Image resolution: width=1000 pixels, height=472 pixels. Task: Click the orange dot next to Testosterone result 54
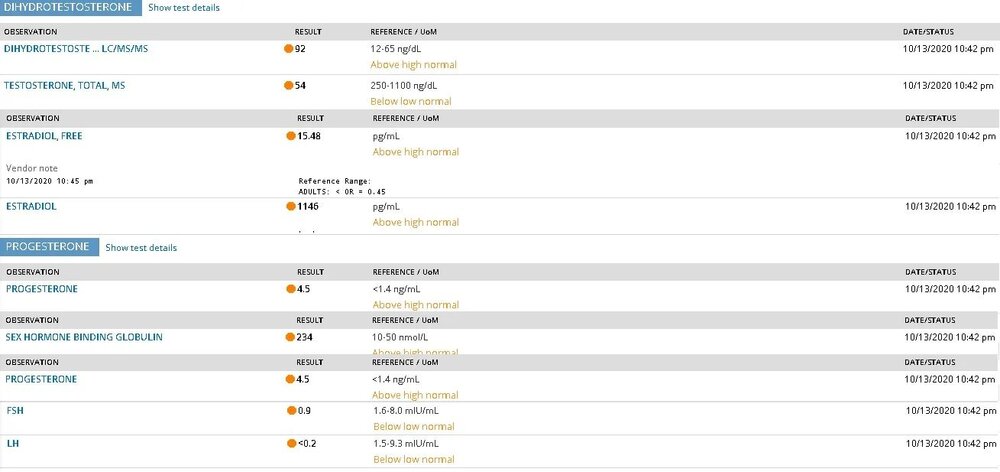point(288,85)
